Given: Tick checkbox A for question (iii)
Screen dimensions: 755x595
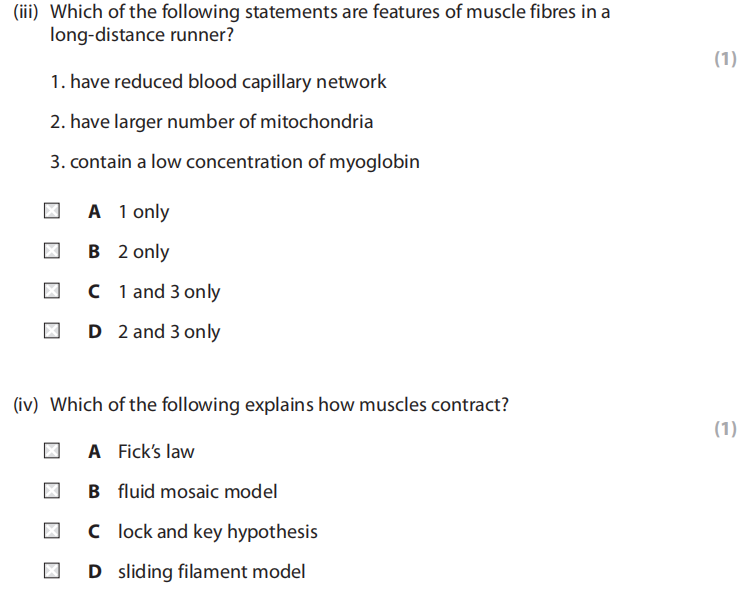Looking at the screenshot, I should coord(51,212).
